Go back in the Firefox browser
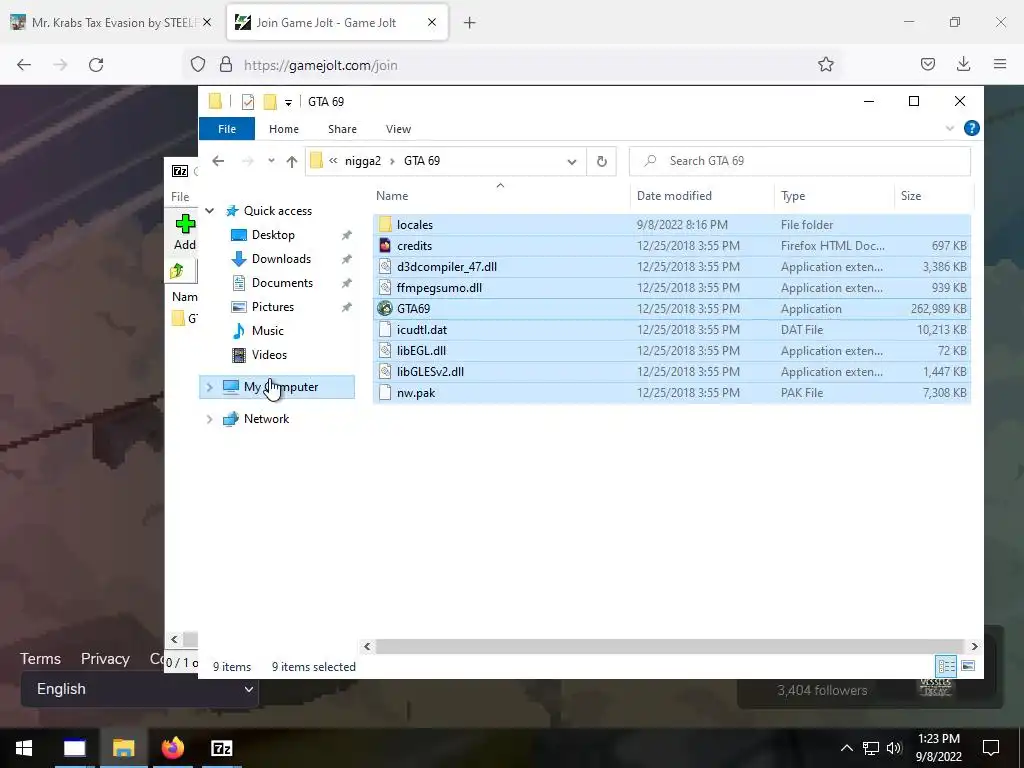The height and width of the screenshot is (768, 1024). point(24,65)
